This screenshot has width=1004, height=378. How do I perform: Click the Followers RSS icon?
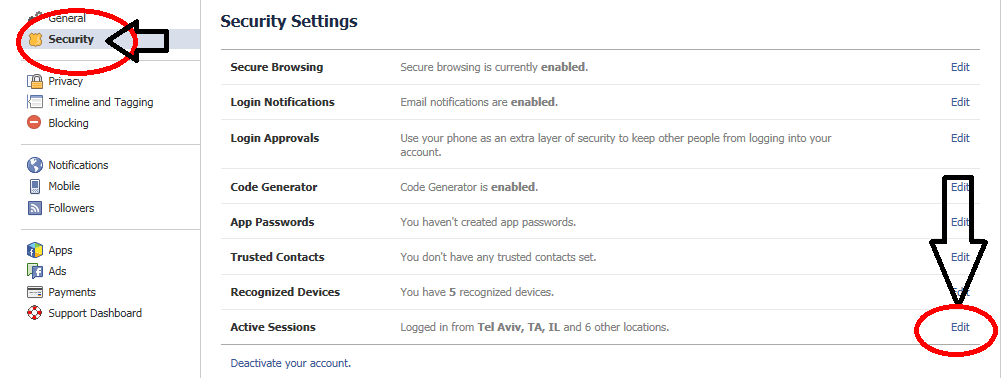(35, 208)
